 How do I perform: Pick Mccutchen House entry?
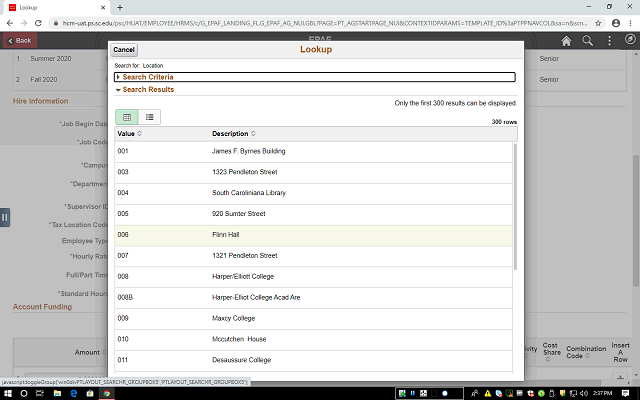(239, 339)
